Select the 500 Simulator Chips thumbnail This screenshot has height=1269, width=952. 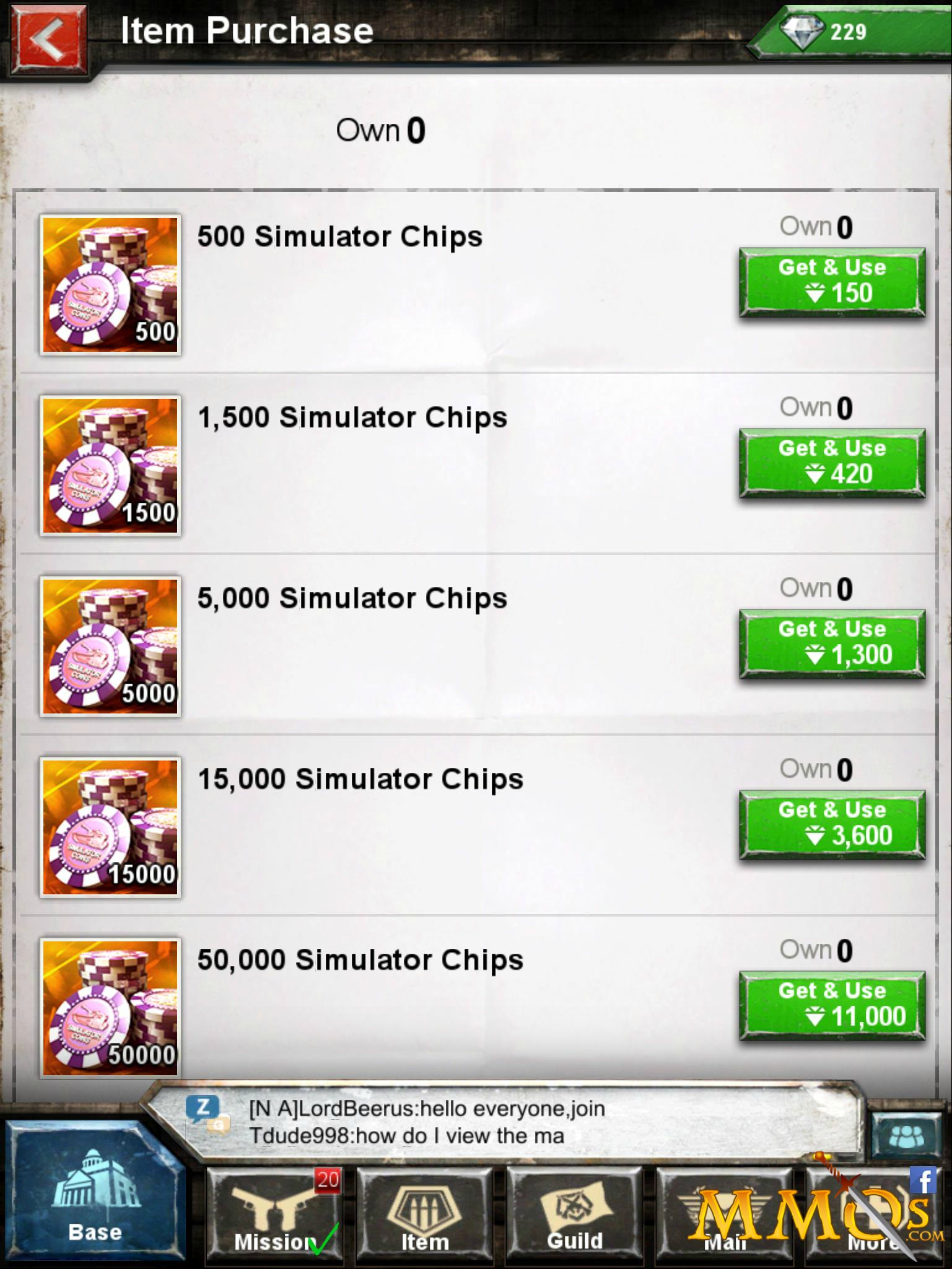(x=110, y=285)
